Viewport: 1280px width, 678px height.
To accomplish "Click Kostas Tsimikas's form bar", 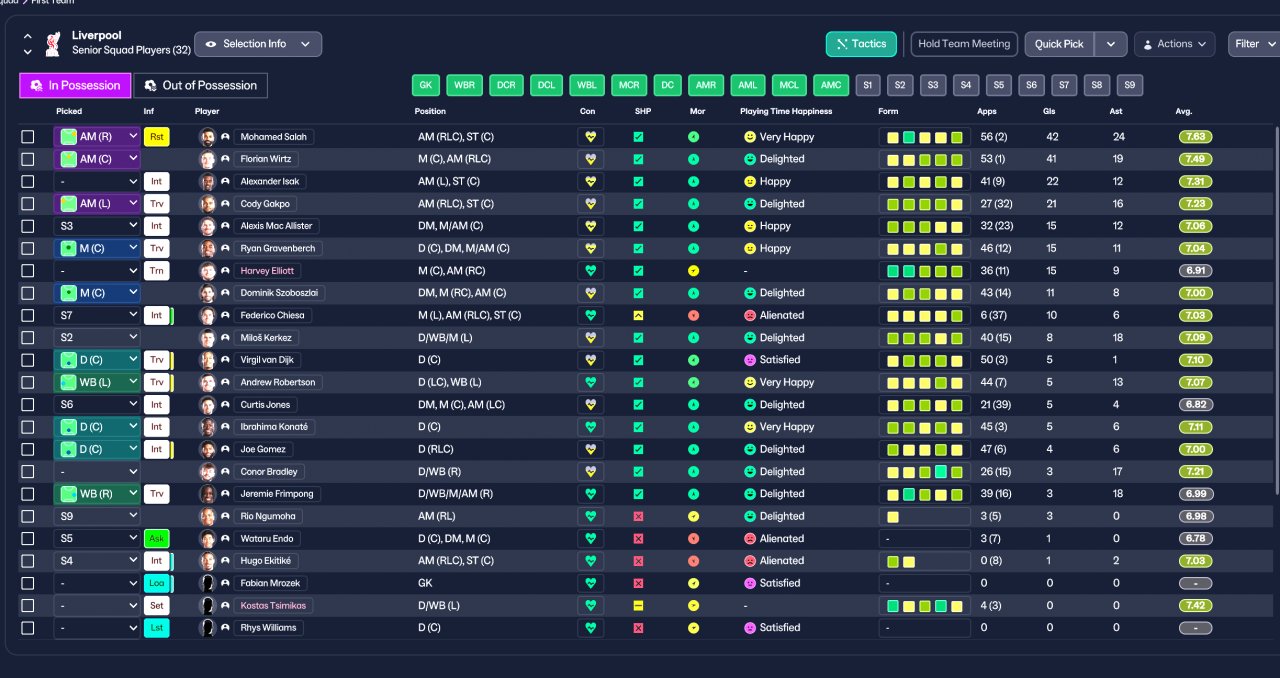I will tap(924, 606).
